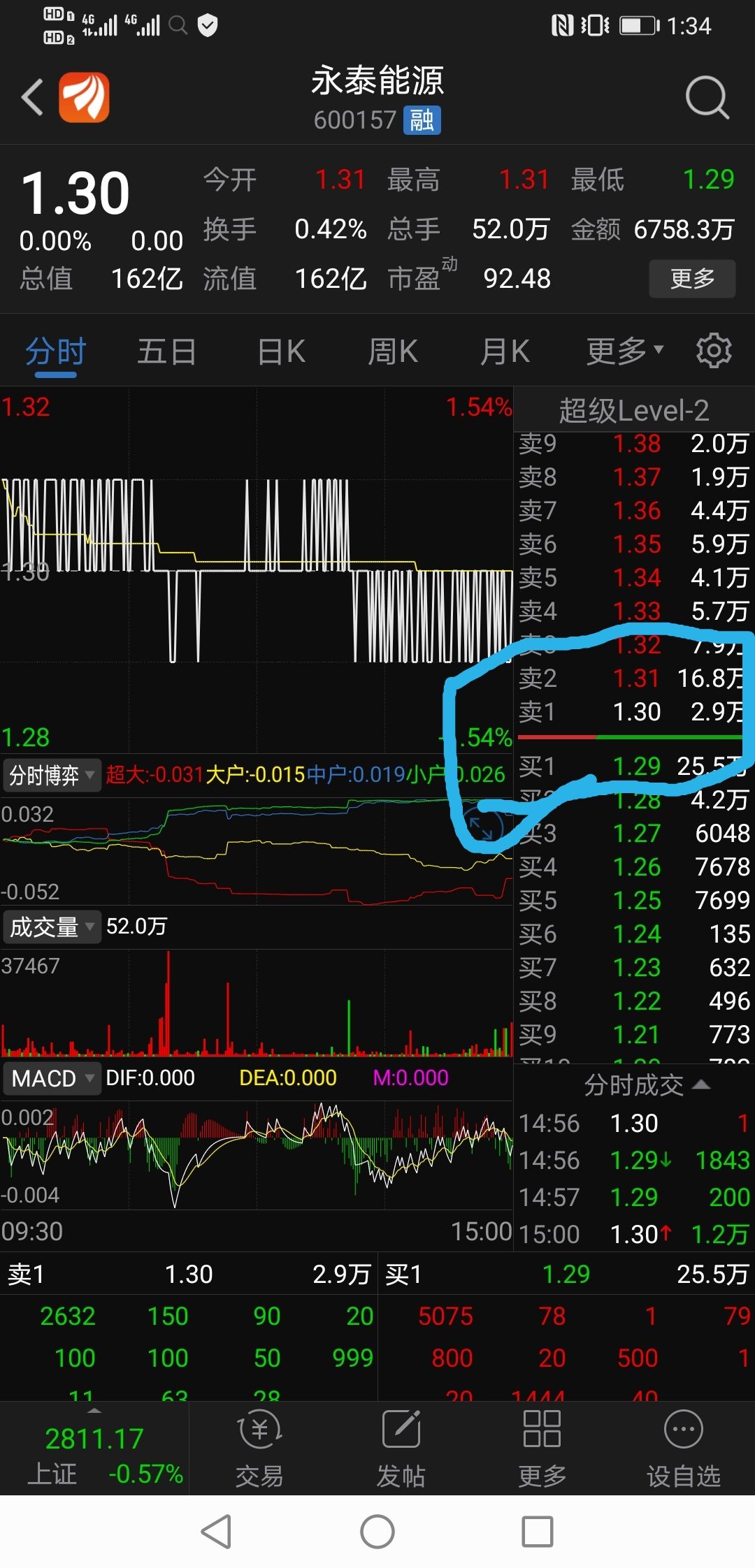
Task: Select the 卖6 1.35 order row
Action: point(634,544)
